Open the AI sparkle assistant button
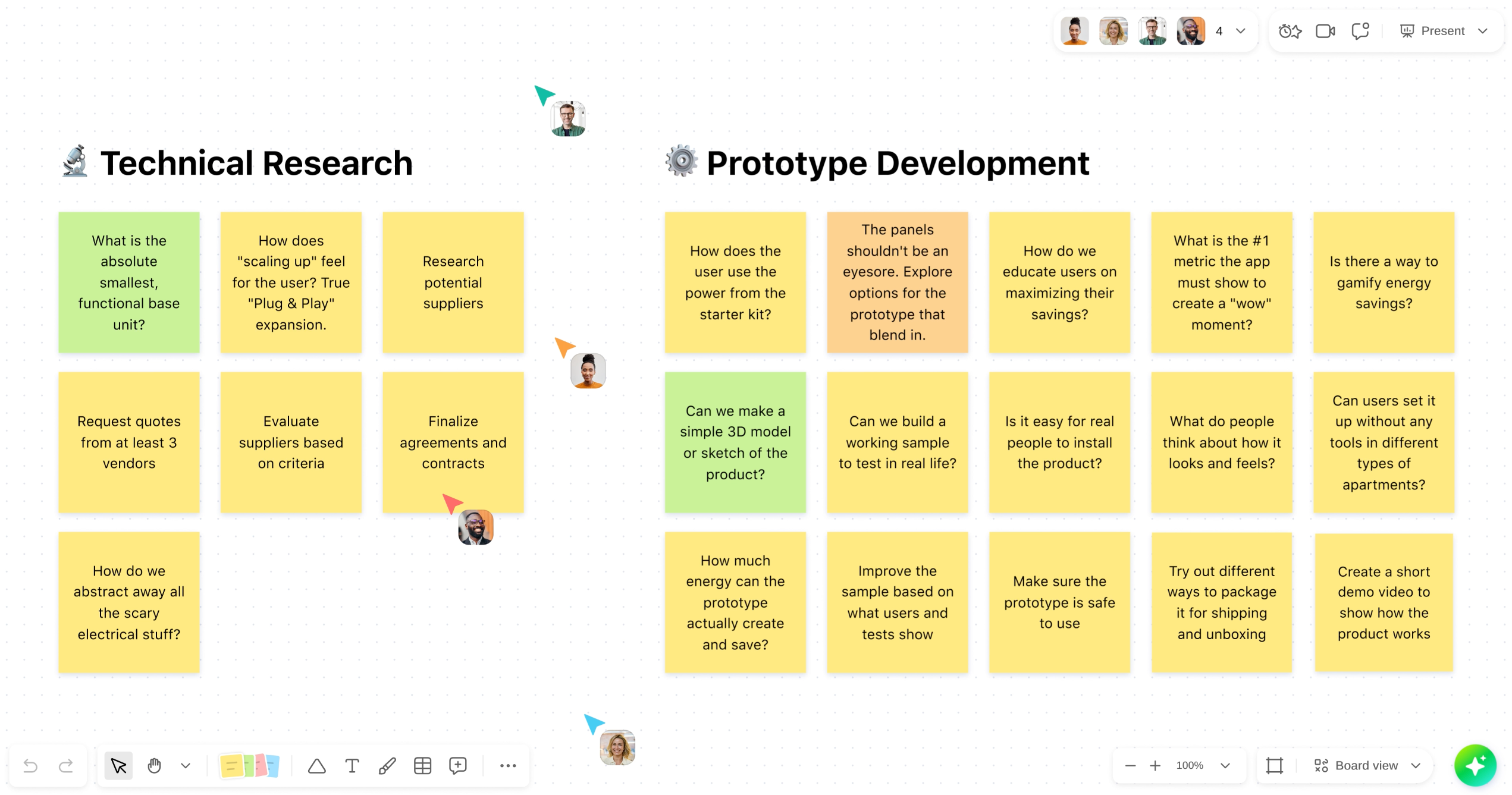The image size is (1512, 795). point(1475,765)
